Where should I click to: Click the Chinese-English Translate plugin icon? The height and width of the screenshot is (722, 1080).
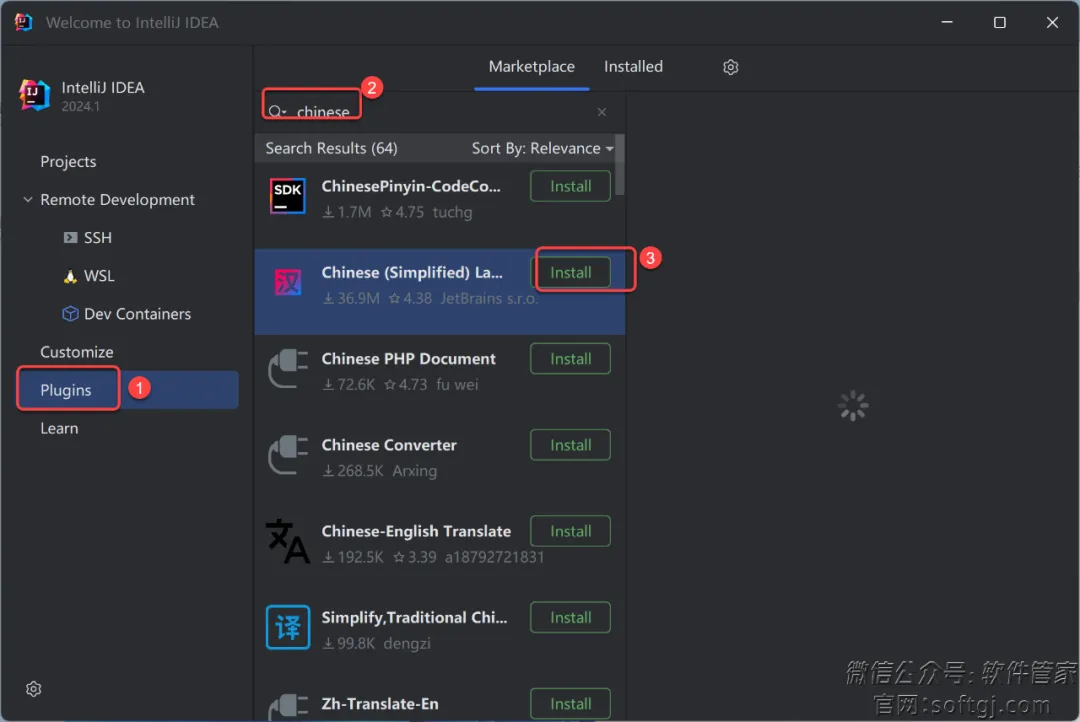click(x=287, y=541)
